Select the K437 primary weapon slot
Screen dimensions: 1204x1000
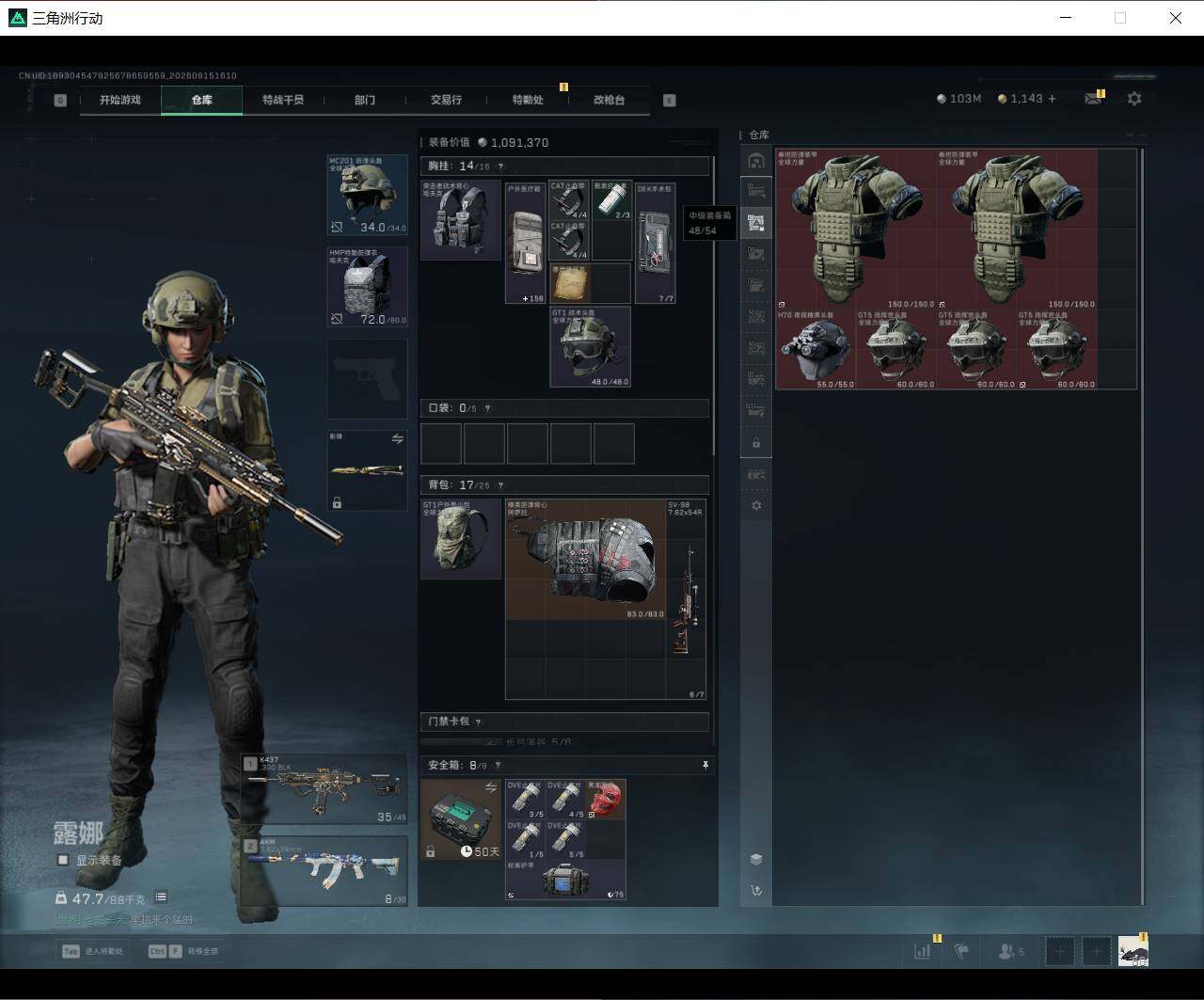pos(325,789)
